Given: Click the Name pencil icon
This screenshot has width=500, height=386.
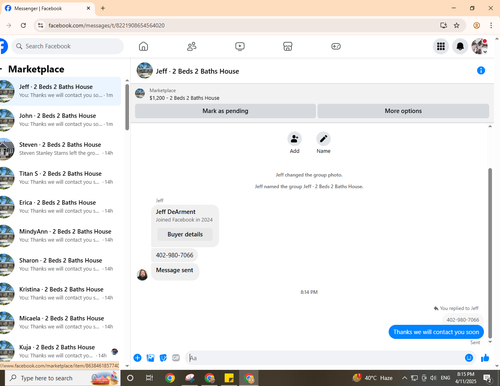Looking at the screenshot, I should 323,139.
